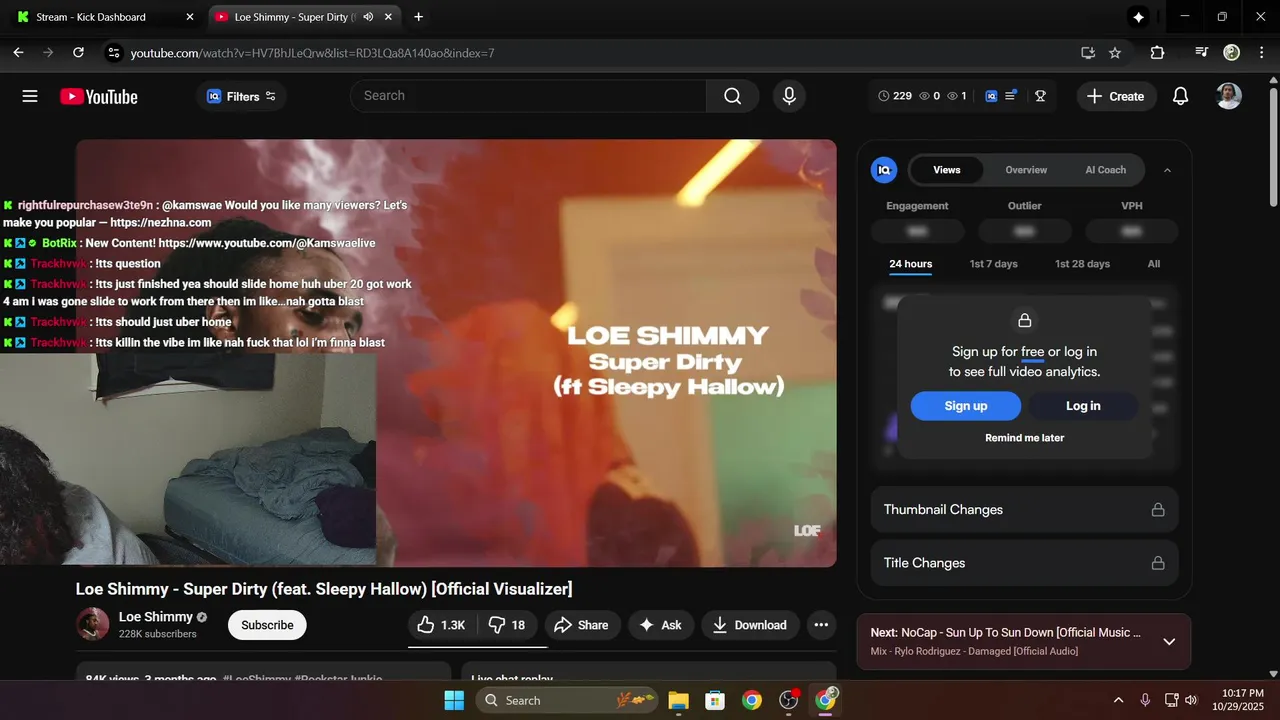1280x720 pixels.
Task: Expand the Thumbnail Changes section
Action: click(1024, 509)
